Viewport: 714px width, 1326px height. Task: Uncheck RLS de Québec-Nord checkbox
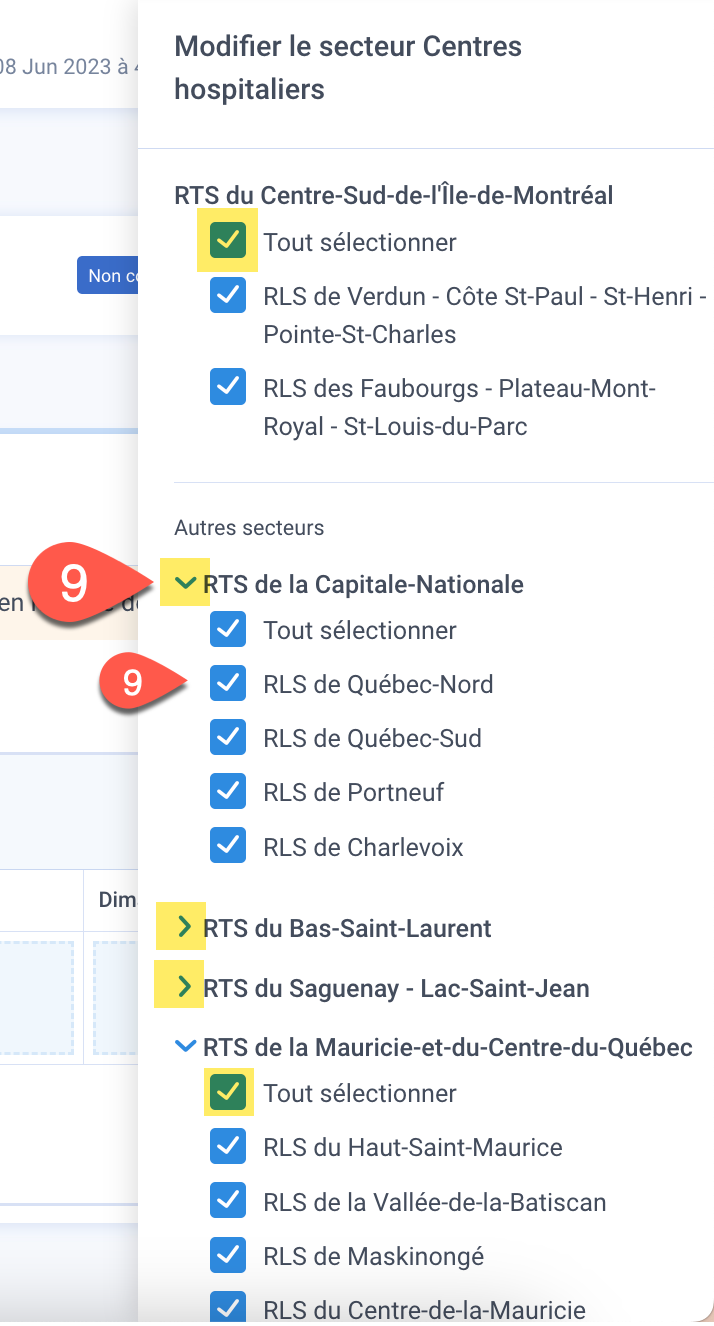pos(229,684)
